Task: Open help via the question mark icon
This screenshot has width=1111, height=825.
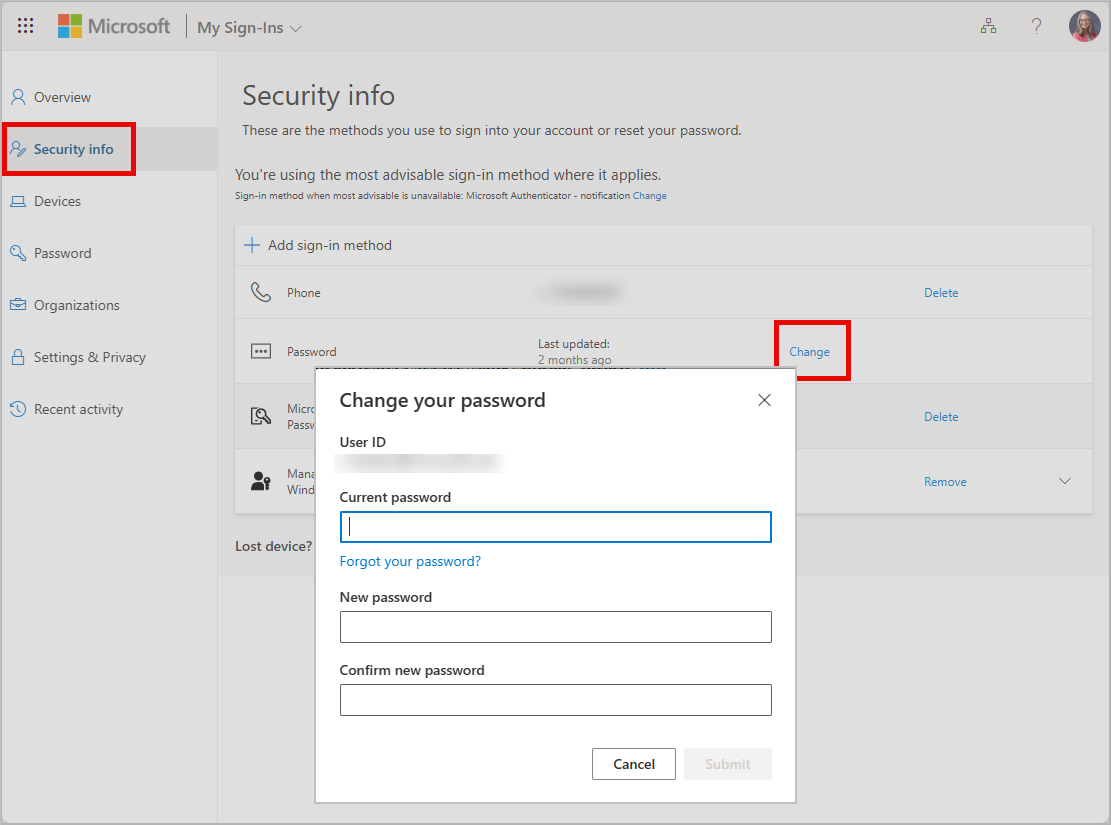Action: [1036, 26]
